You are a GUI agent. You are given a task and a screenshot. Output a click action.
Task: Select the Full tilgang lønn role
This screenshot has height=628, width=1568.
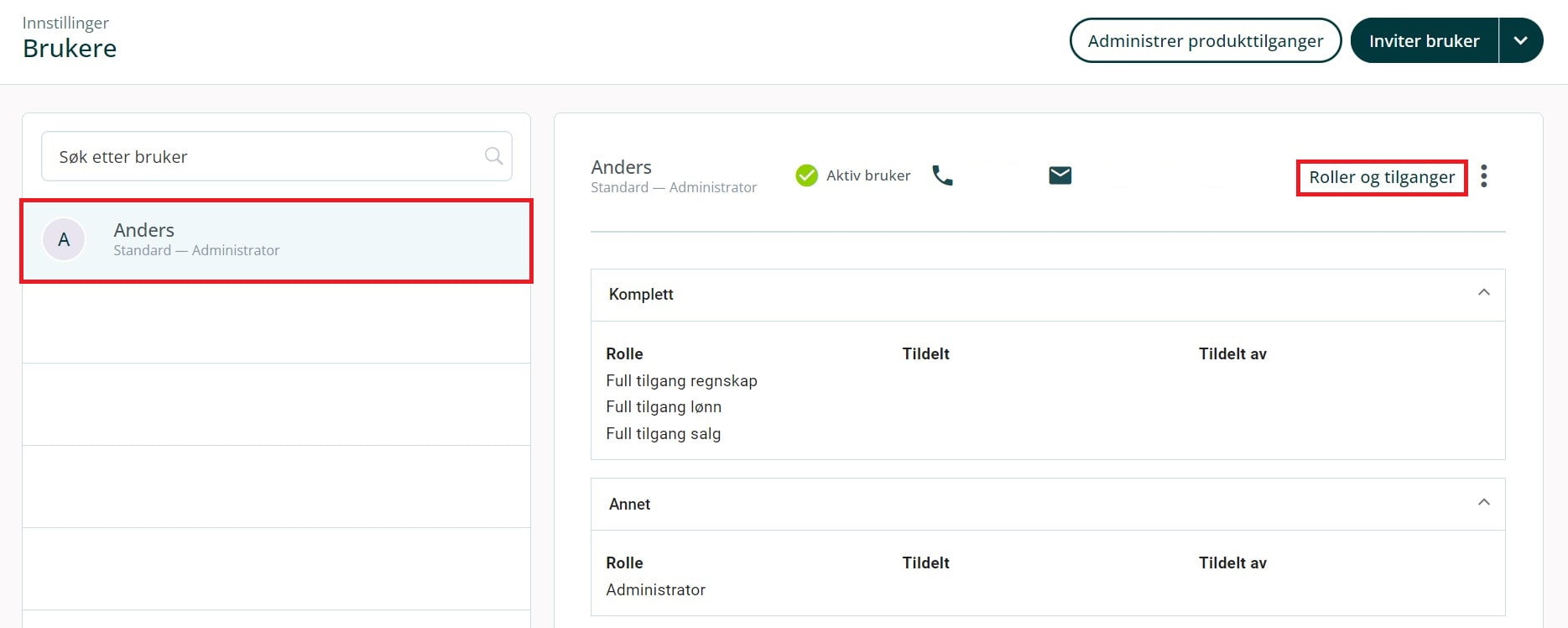pyautogui.click(x=664, y=407)
